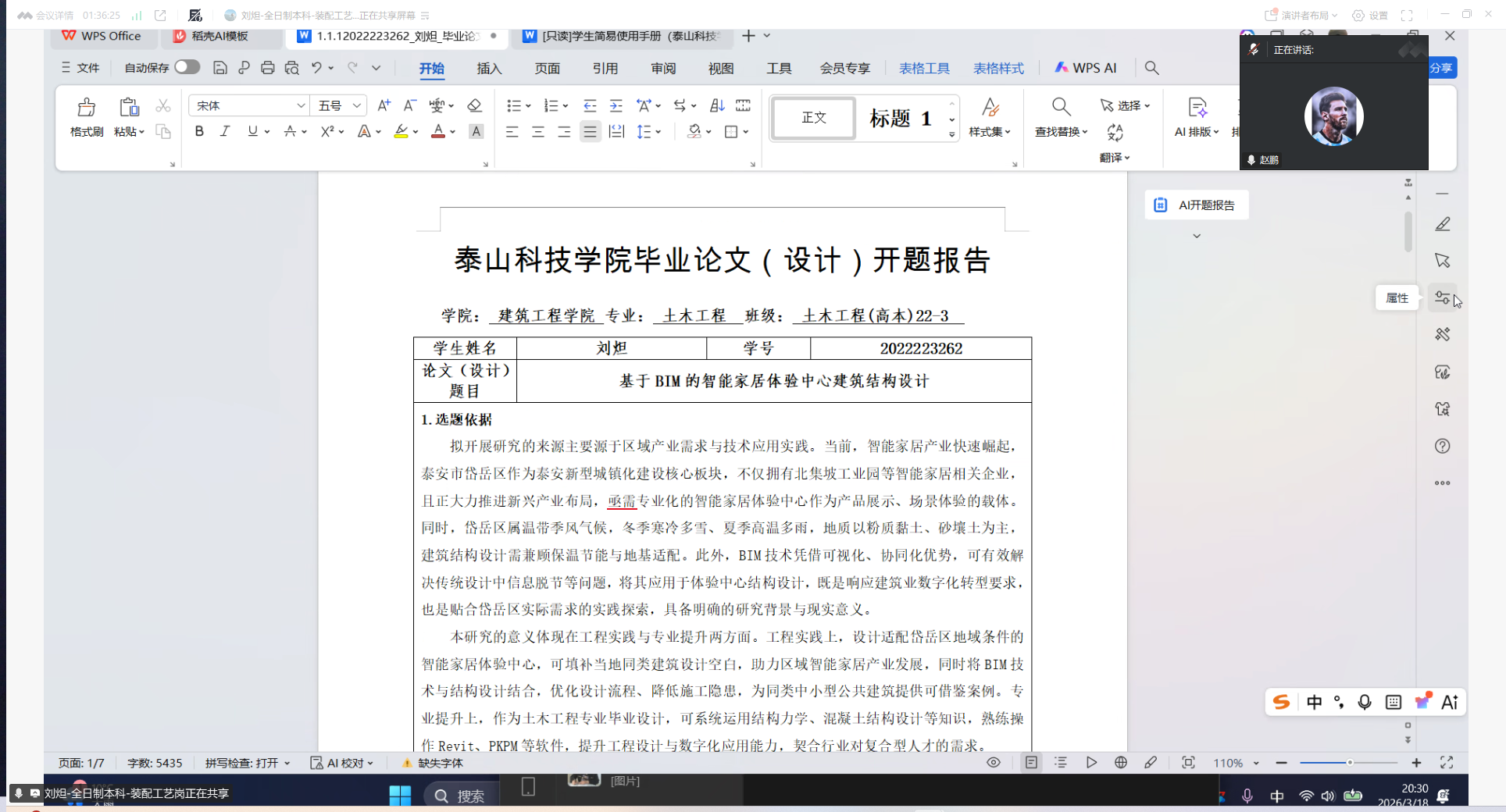This screenshot has width=1506, height=812.
Task: Select the 标题 1 heading style
Action: pos(901,118)
